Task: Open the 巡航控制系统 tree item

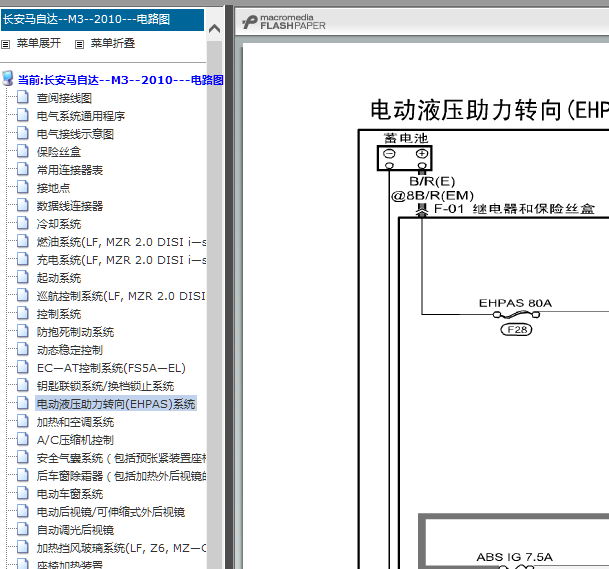Action: pyautogui.click(x=121, y=296)
